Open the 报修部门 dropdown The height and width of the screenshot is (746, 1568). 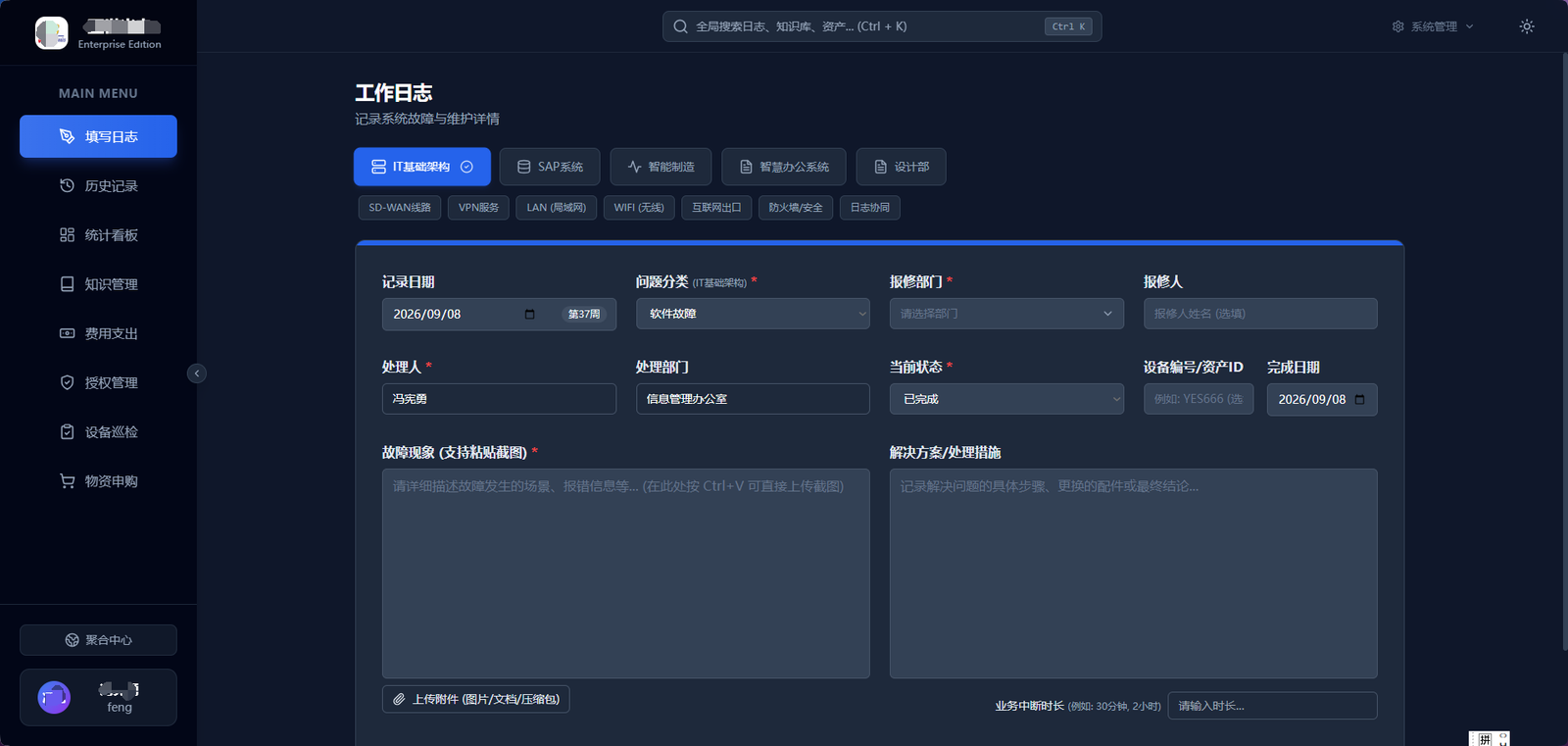1006,314
